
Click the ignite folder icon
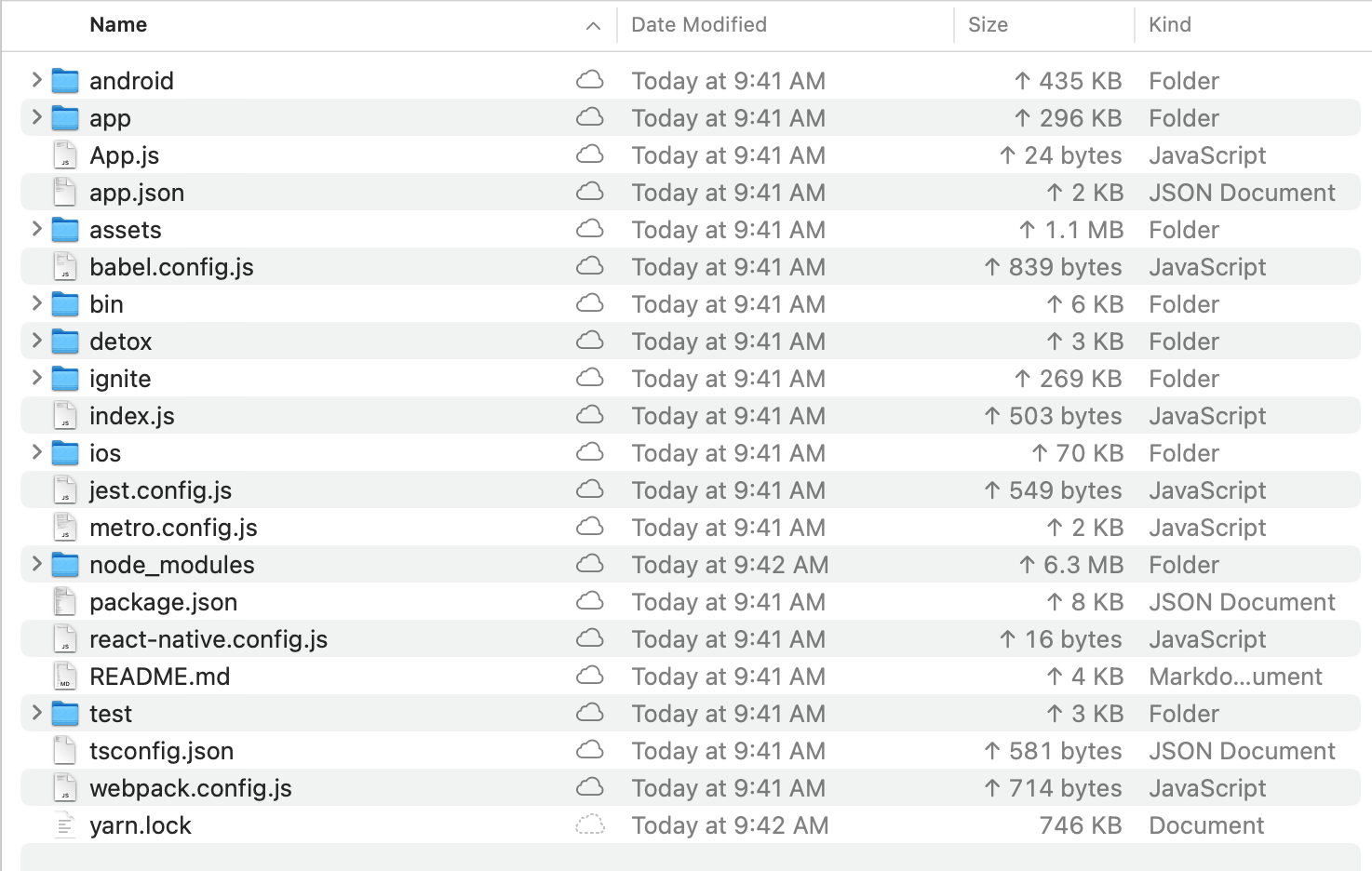65,379
